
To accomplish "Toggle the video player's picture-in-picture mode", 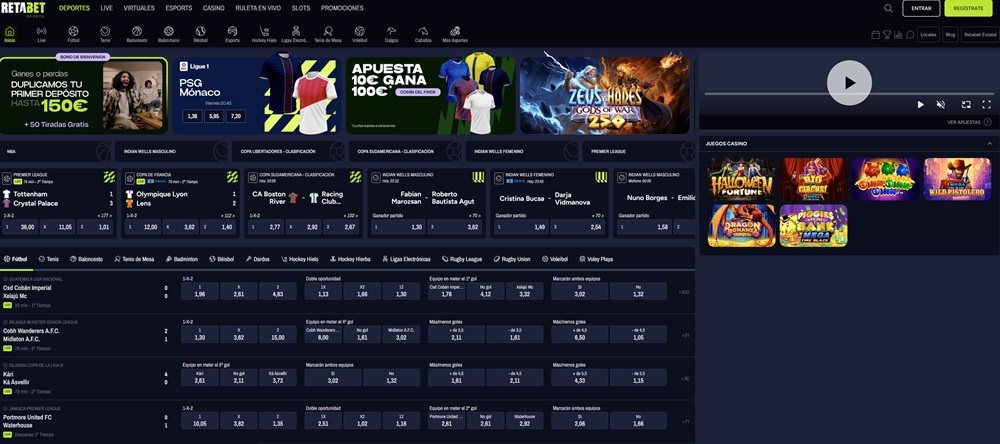I will coord(965,104).
